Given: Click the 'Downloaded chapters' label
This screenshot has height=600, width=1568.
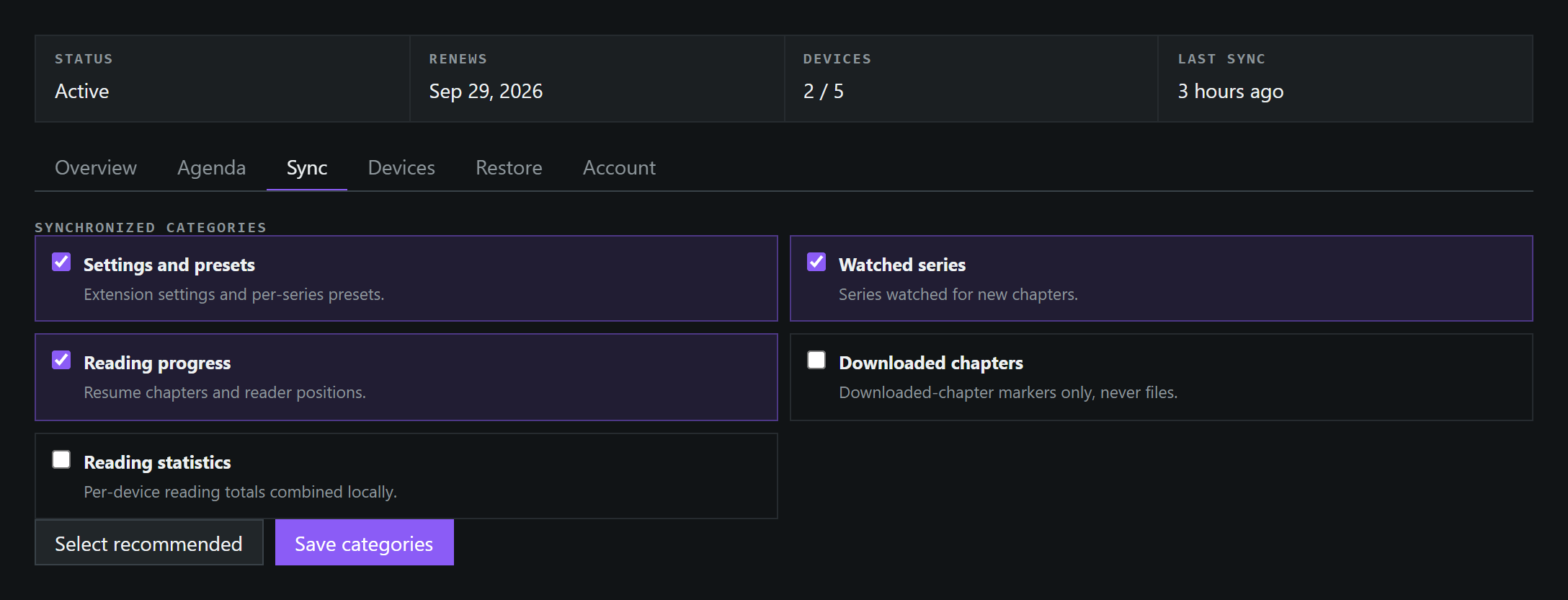Looking at the screenshot, I should [x=931, y=363].
